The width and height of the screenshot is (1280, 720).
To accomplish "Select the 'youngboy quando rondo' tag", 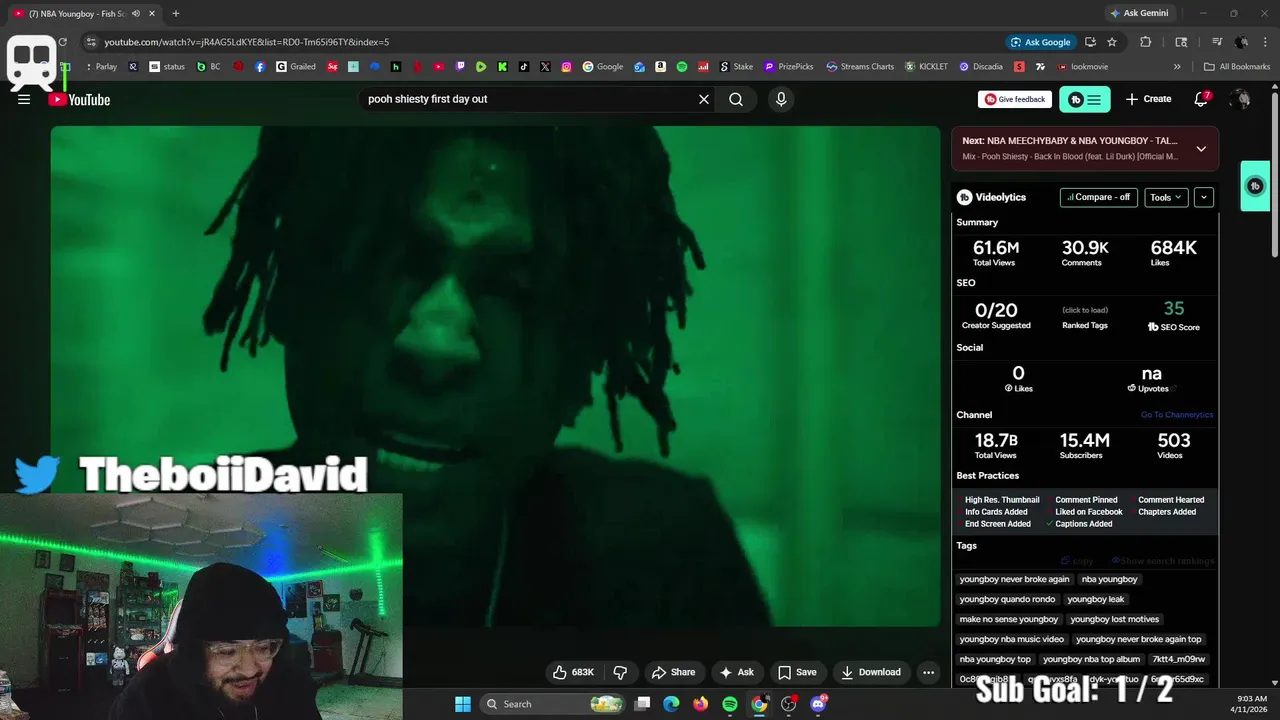I will coord(1007,599).
